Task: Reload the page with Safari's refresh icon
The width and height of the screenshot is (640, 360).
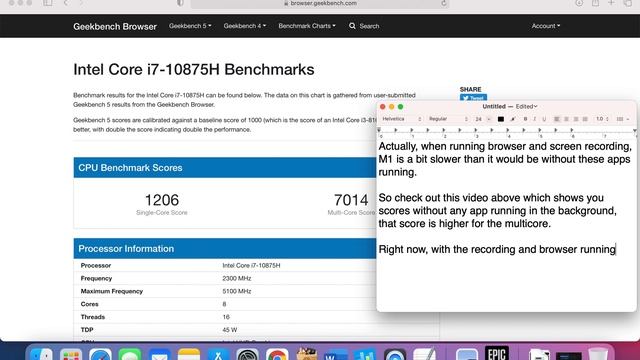Action: (444, 3)
